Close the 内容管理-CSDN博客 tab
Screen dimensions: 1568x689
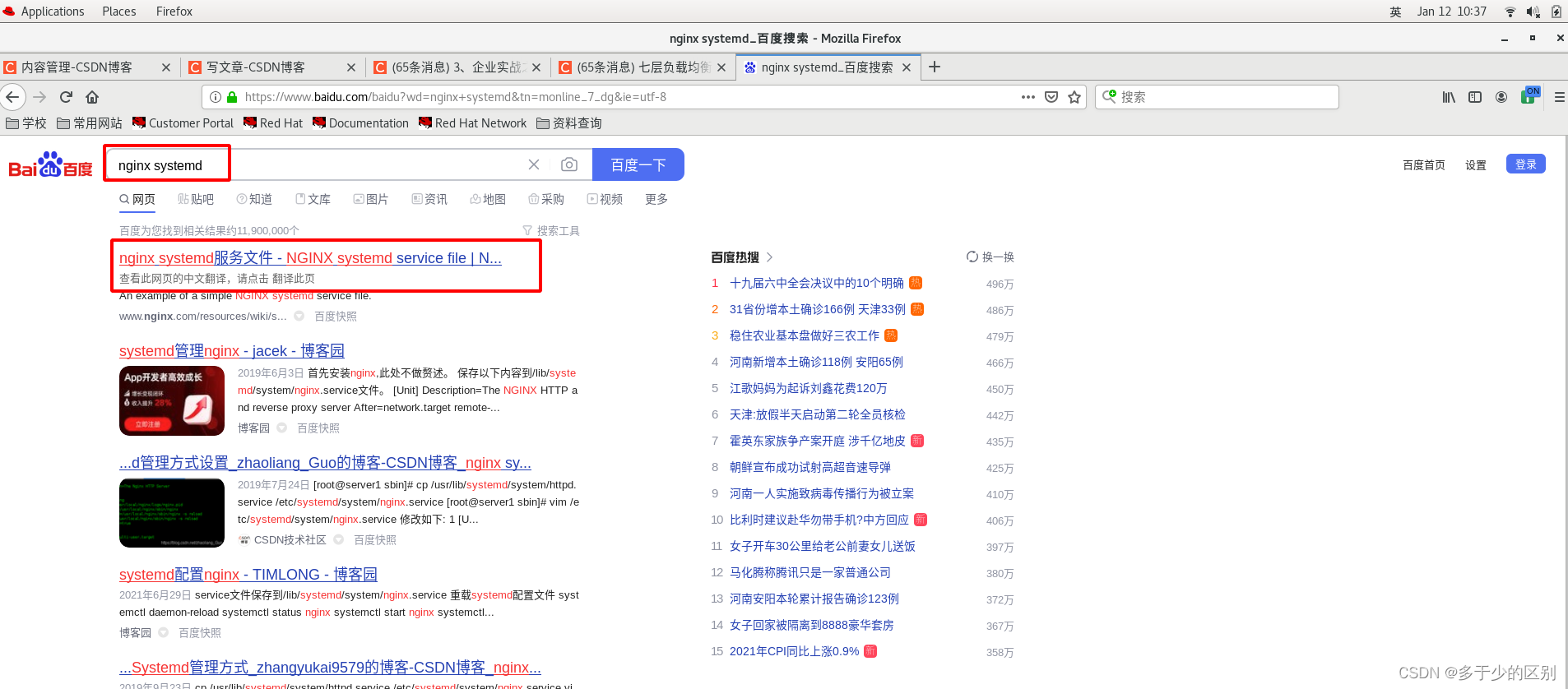click(x=166, y=67)
